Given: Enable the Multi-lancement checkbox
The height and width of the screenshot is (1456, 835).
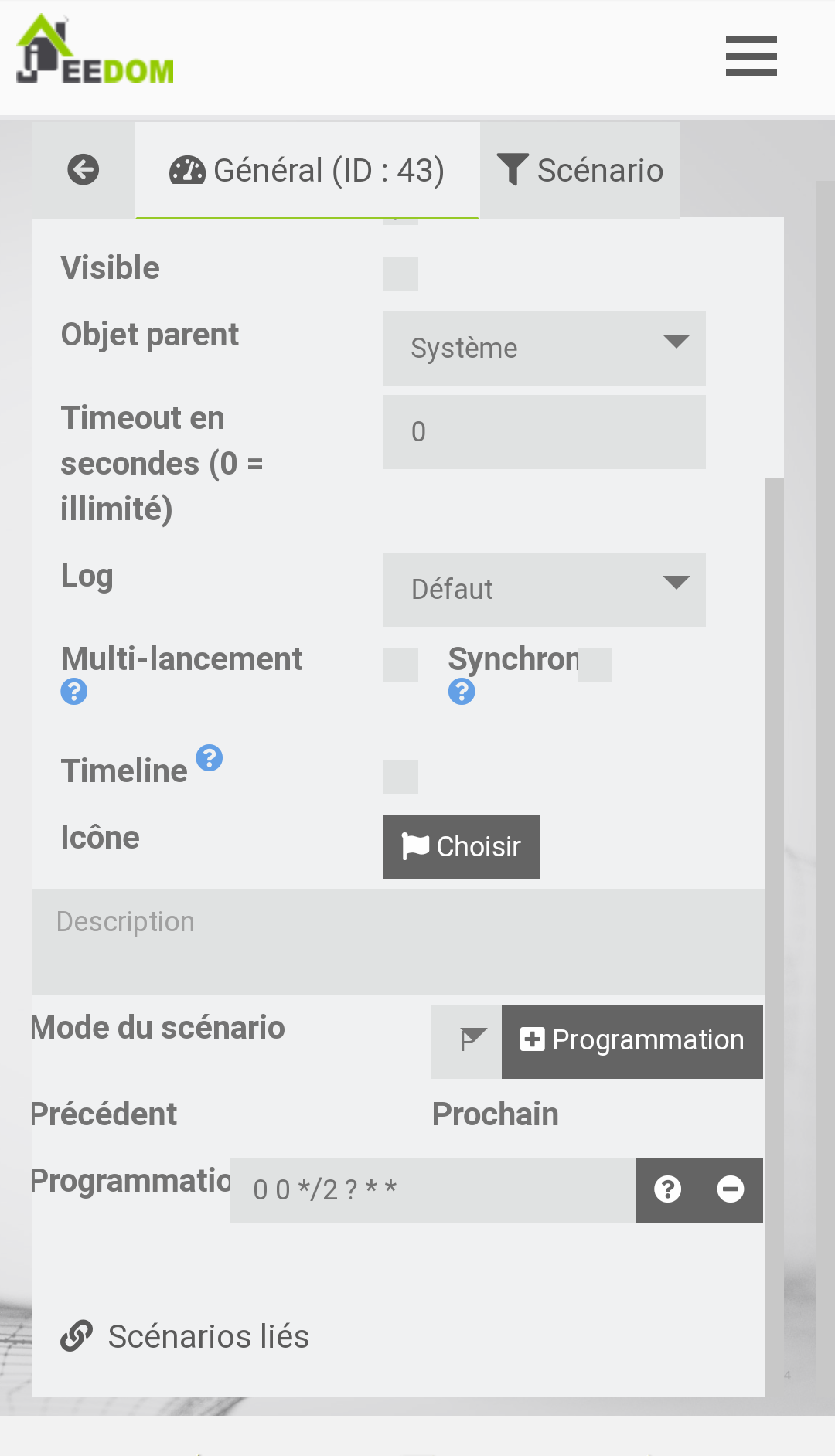Looking at the screenshot, I should (x=400, y=665).
